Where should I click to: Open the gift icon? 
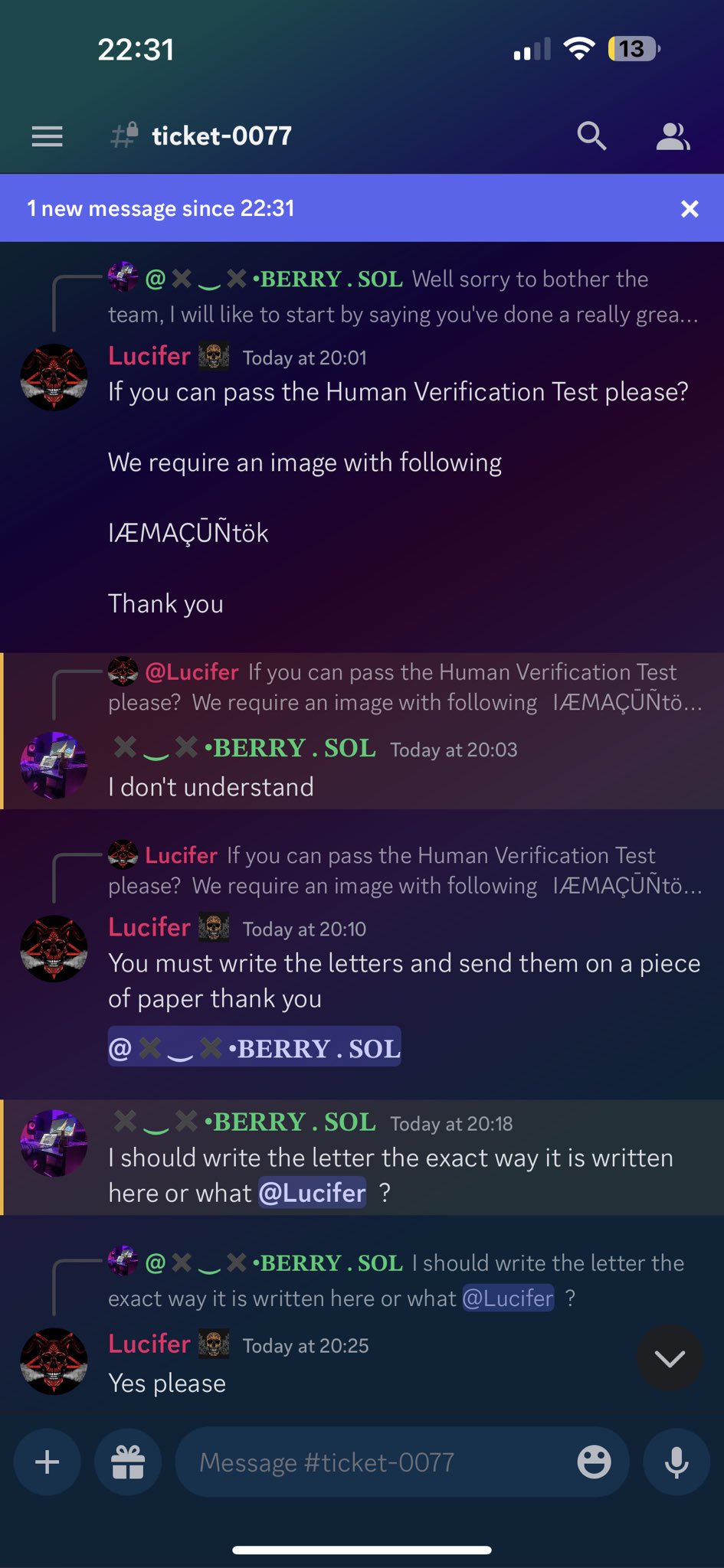click(128, 1462)
